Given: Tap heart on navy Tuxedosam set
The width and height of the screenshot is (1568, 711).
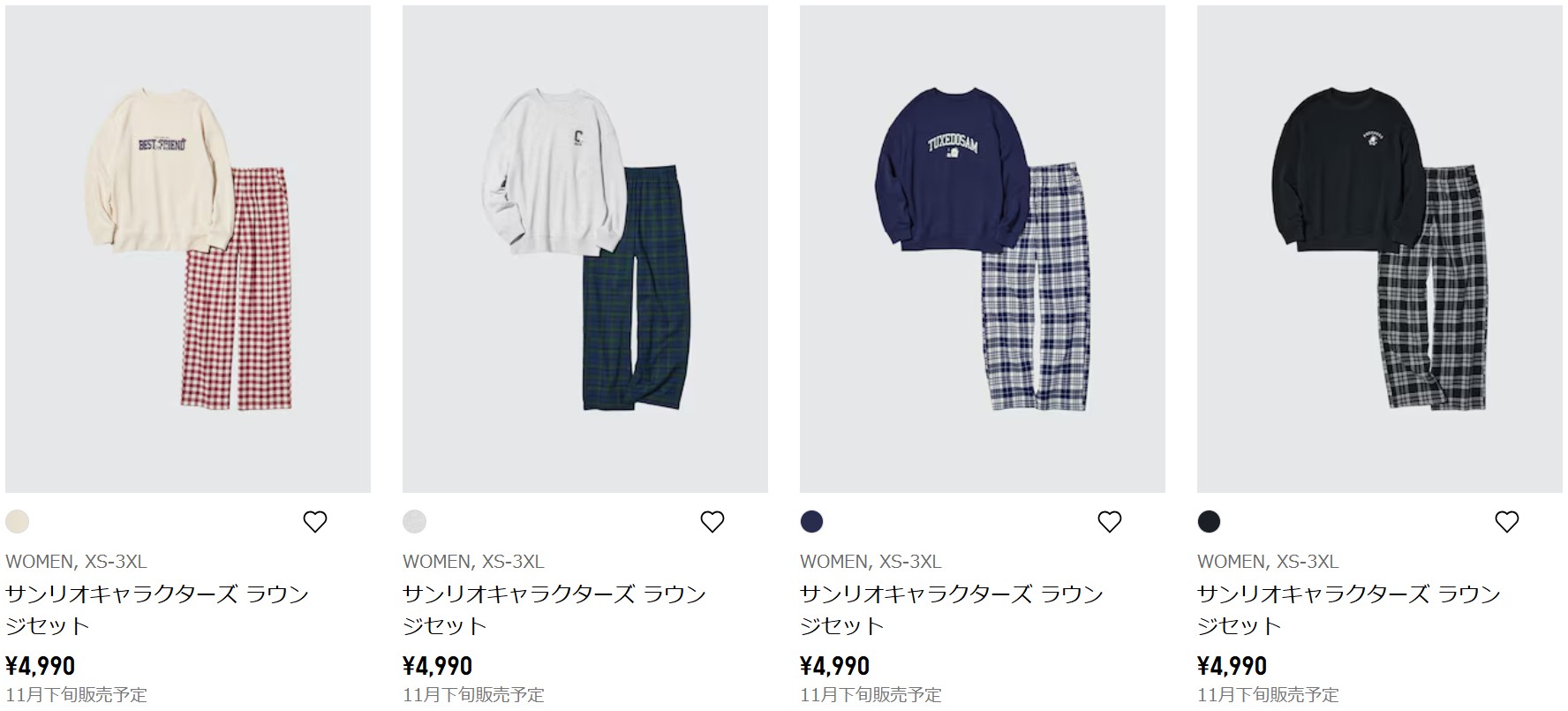Looking at the screenshot, I should [x=1110, y=522].
